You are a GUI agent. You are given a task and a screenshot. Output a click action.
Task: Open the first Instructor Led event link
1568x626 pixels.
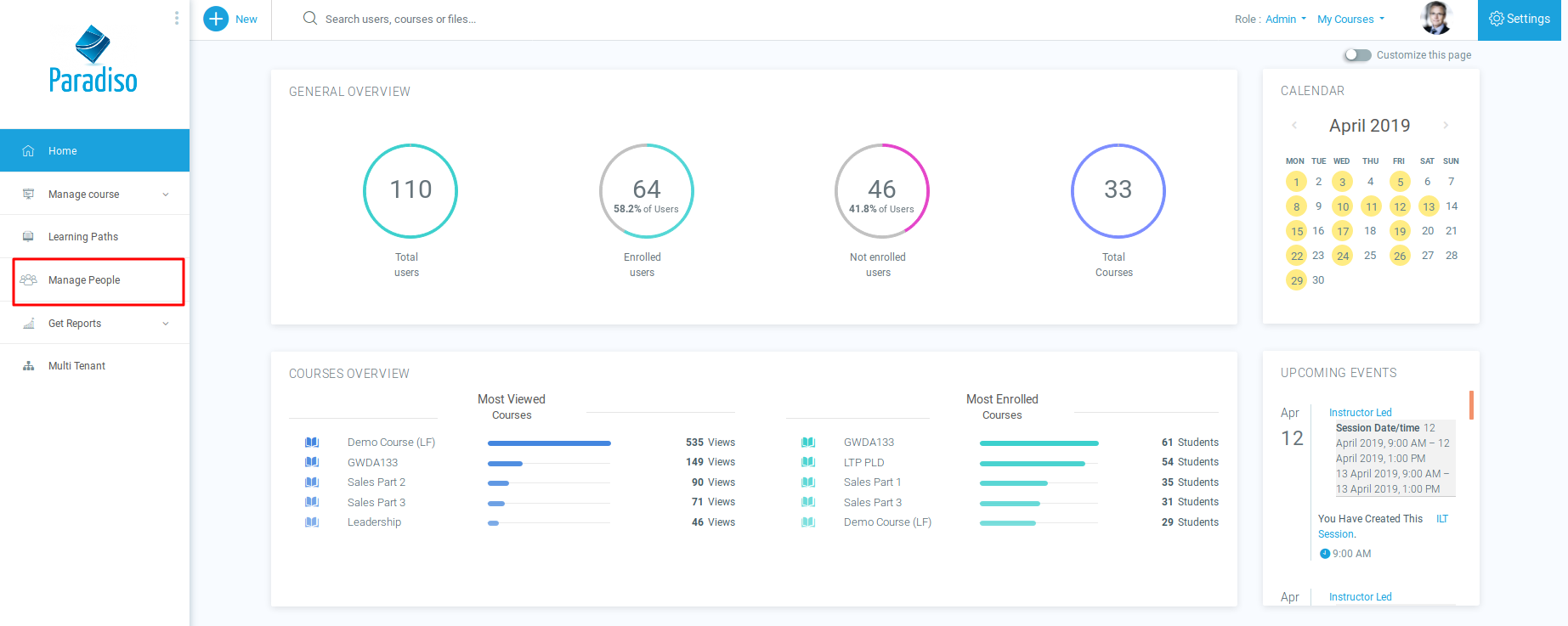tap(1360, 413)
